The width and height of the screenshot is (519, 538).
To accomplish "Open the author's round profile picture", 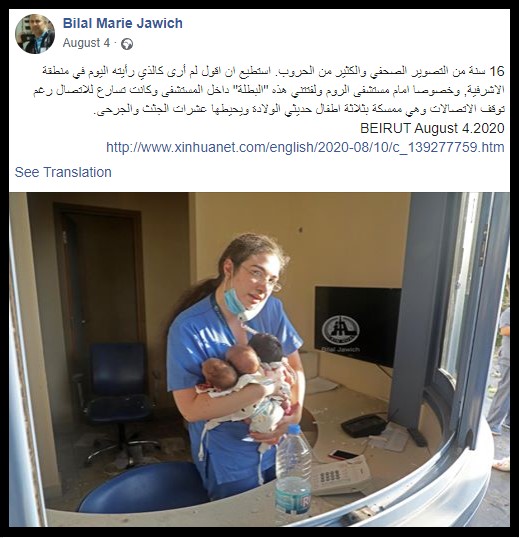I will pyautogui.click(x=35, y=34).
